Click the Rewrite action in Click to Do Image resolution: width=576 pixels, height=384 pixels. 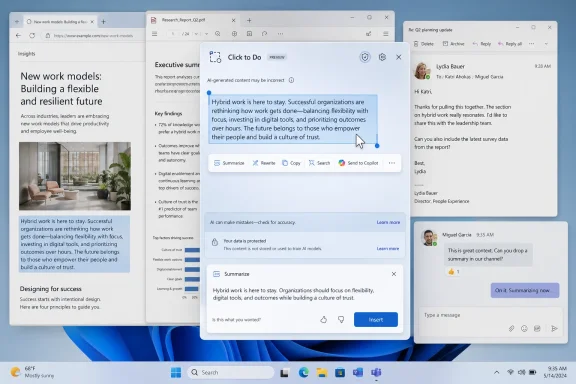point(264,163)
